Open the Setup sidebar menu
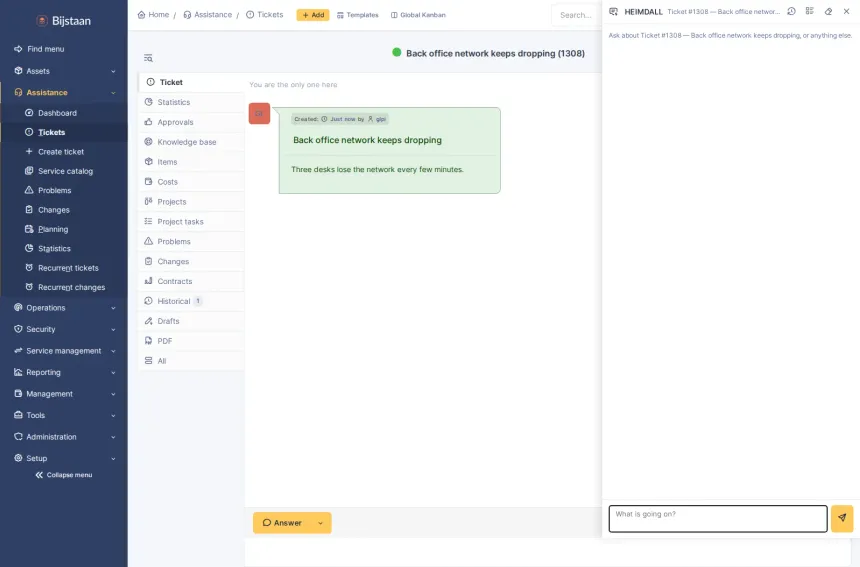 [x=64, y=458]
